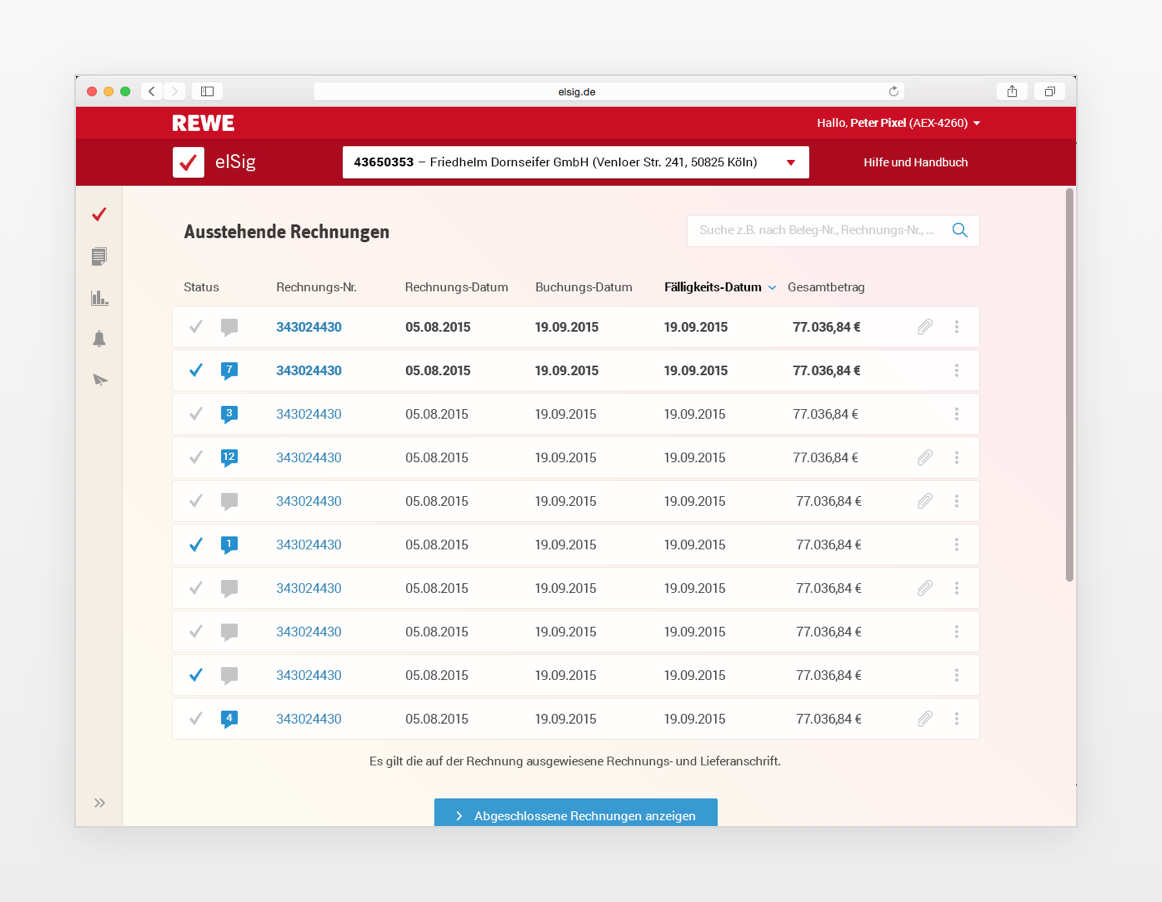Open Hilfe und Handbuch
1162x902 pixels.
(x=915, y=162)
